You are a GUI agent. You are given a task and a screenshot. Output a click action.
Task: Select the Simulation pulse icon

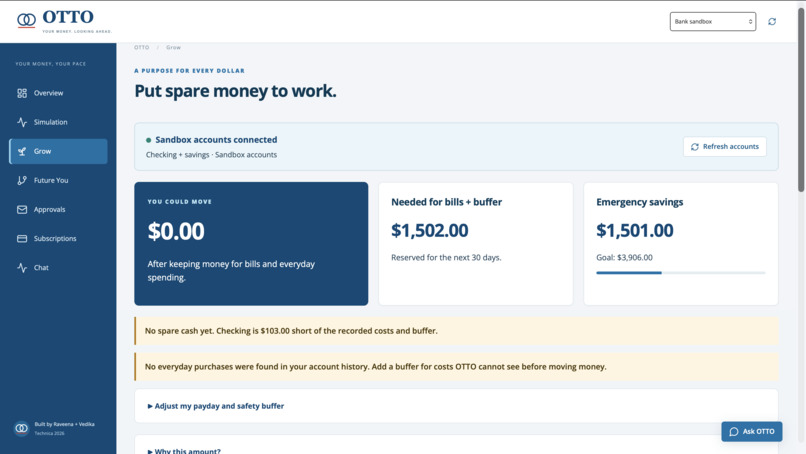22,122
